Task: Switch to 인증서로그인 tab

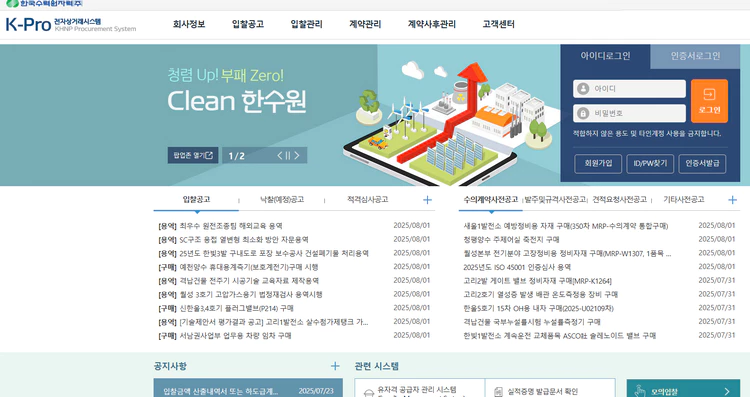Action: pos(695,56)
